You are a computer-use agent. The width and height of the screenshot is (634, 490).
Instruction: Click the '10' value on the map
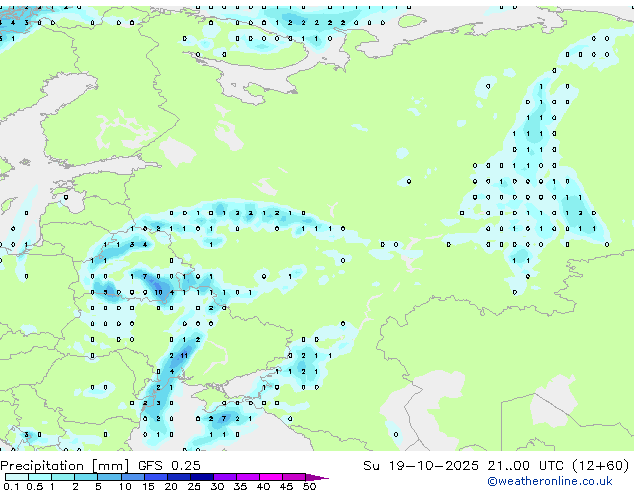click(158, 292)
